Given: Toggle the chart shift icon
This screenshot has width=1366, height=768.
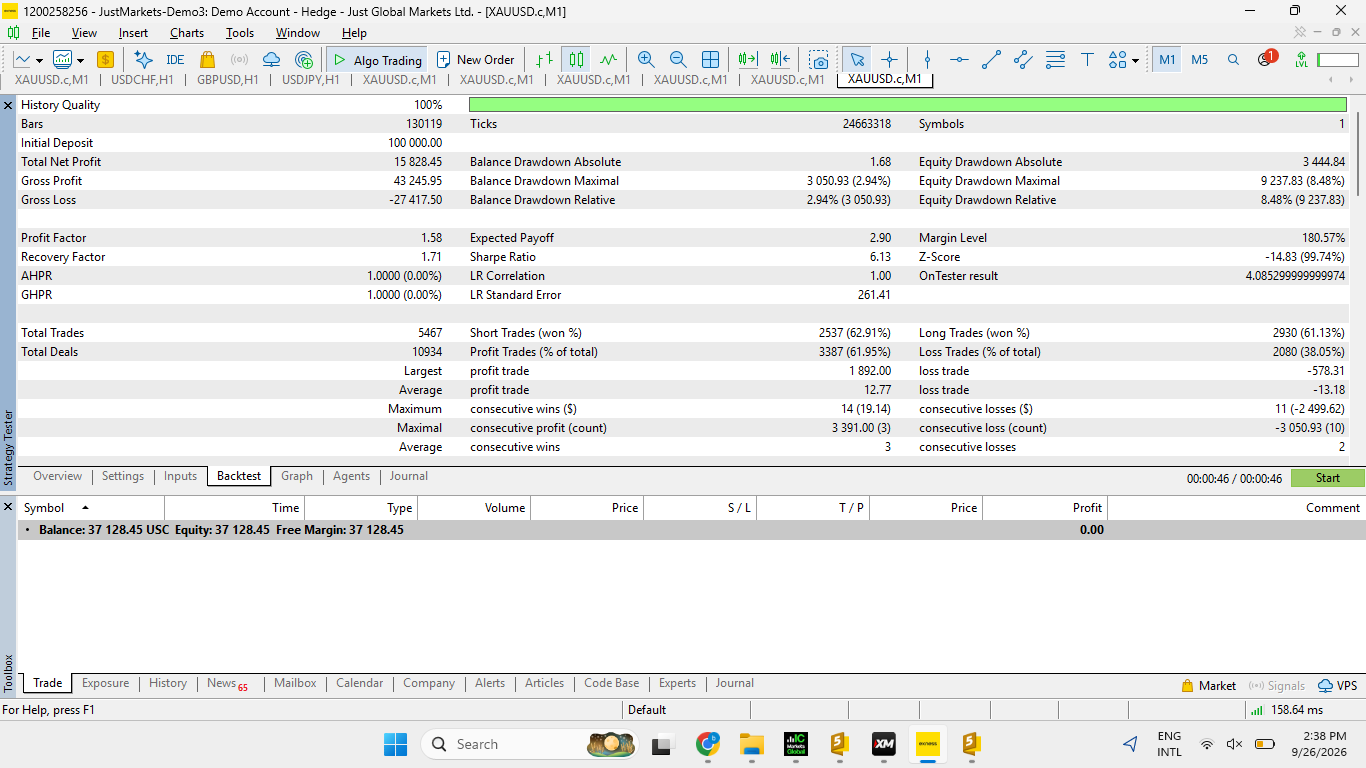Looking at the screenshot, I should click(780, 60).
